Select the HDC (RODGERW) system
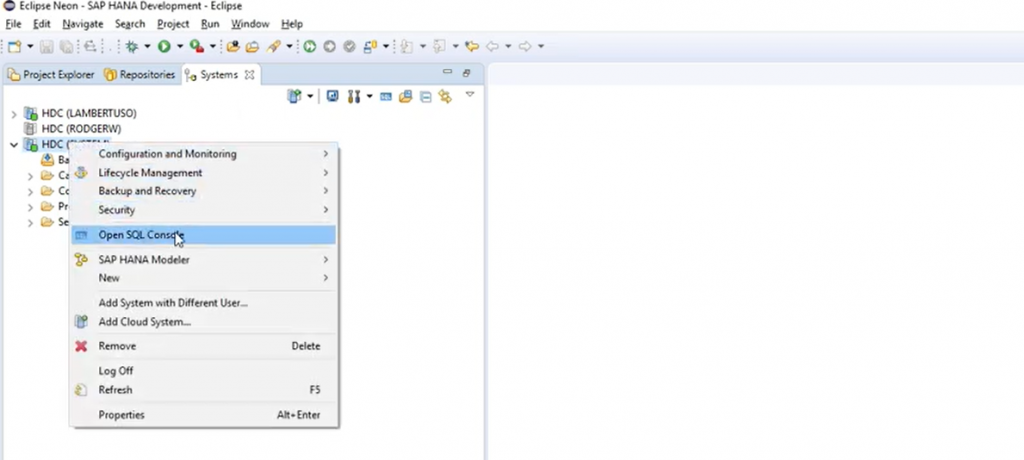Viewport: 1024px width, 460px height. point(74,129)
